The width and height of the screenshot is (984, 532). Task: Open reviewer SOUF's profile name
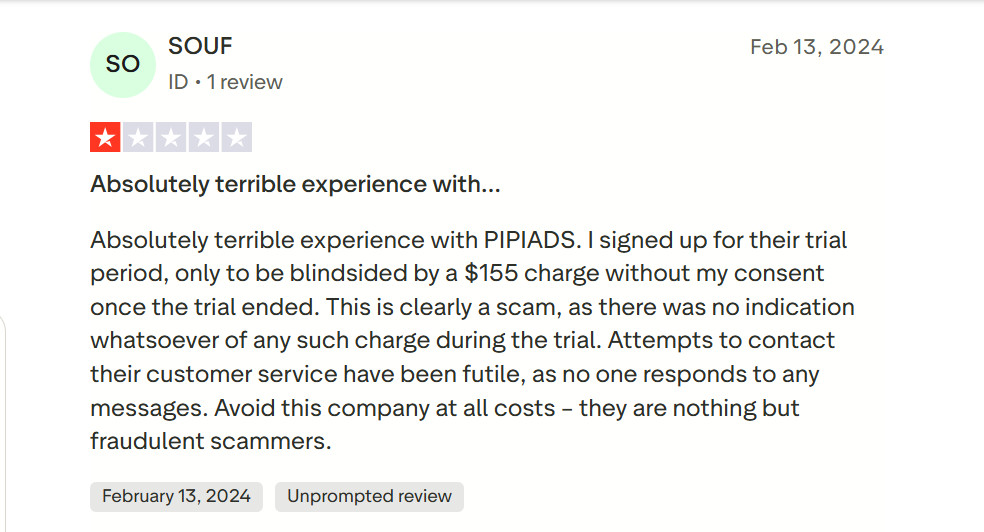(x=200, y=46)
